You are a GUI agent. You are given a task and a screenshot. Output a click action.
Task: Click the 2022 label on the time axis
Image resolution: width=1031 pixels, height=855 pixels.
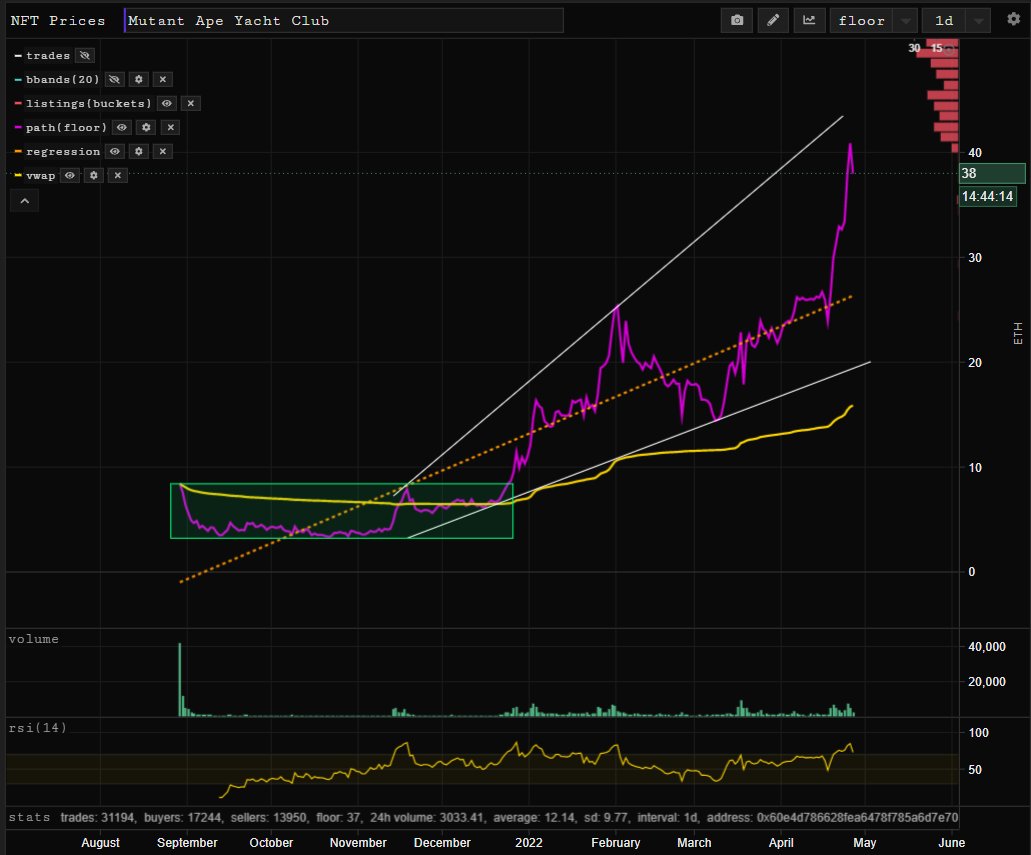529,843
